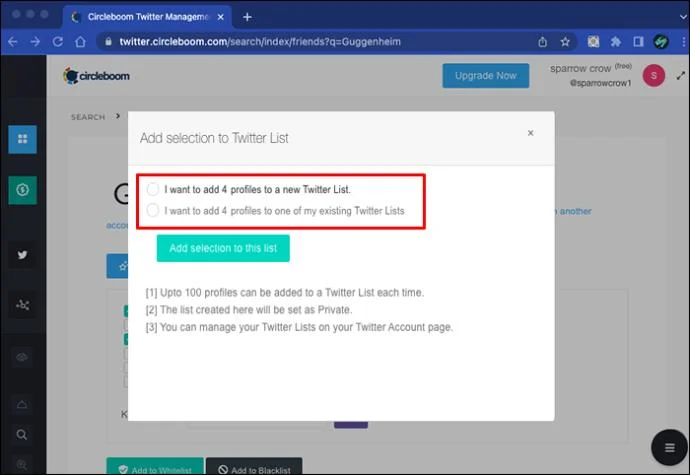Image resolution: width=690 pixels, height=475 pixels.
Task: Click the Upgrade Now button
Action: coord(486,76)
